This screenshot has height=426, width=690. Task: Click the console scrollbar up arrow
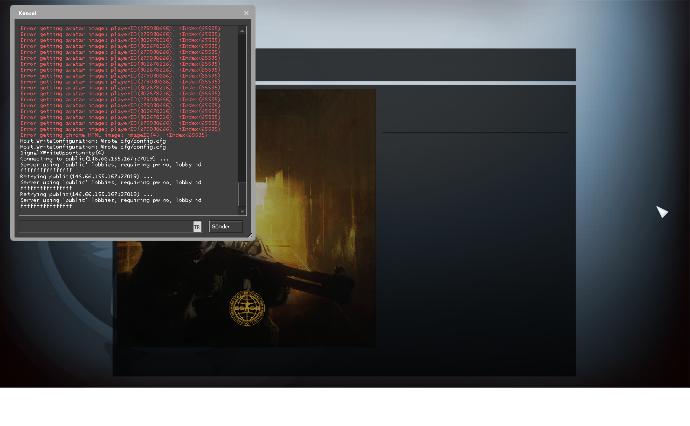point(242,30)
